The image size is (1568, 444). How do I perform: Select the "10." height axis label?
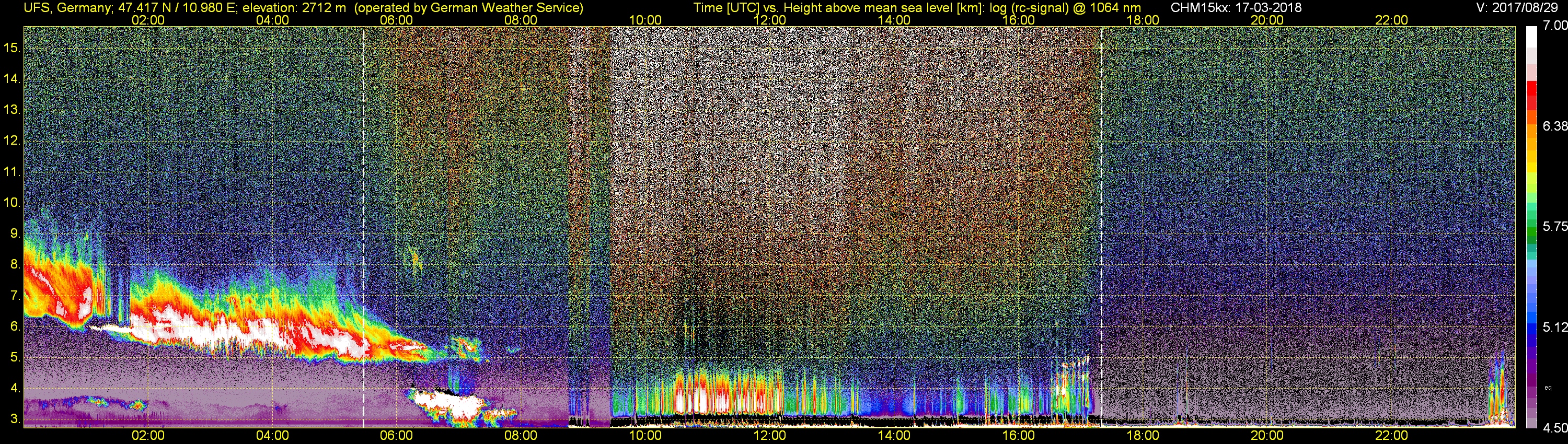(12, 203)
